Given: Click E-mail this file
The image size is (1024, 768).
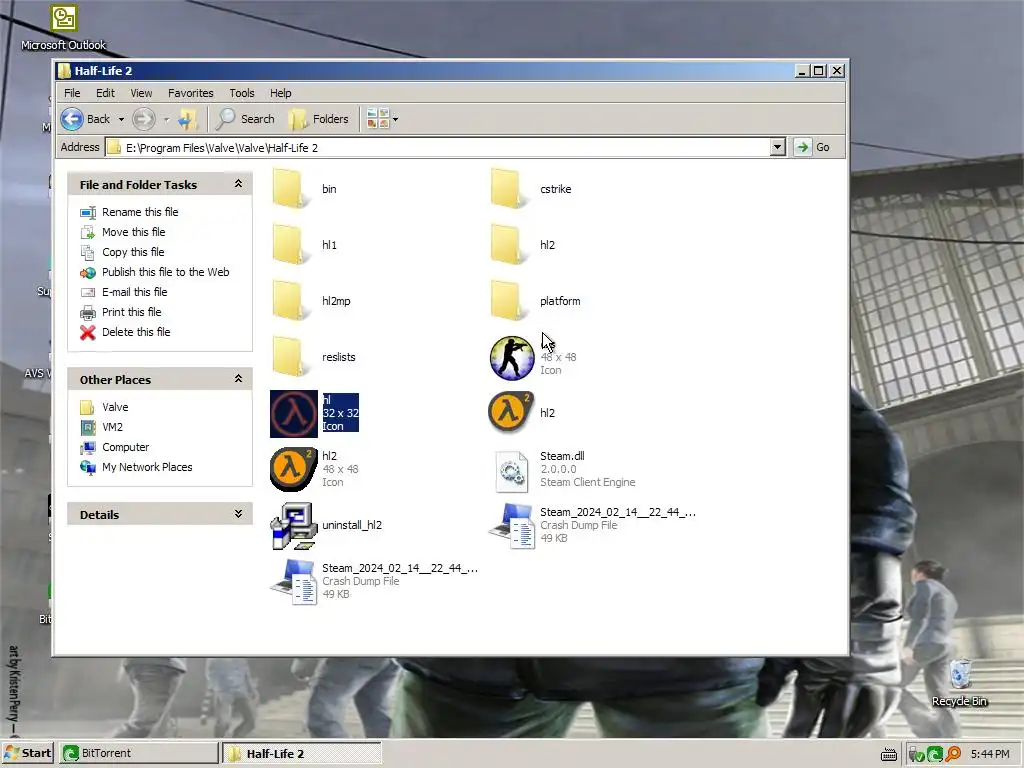Looking at the screenshot, I should pos(135,292).
